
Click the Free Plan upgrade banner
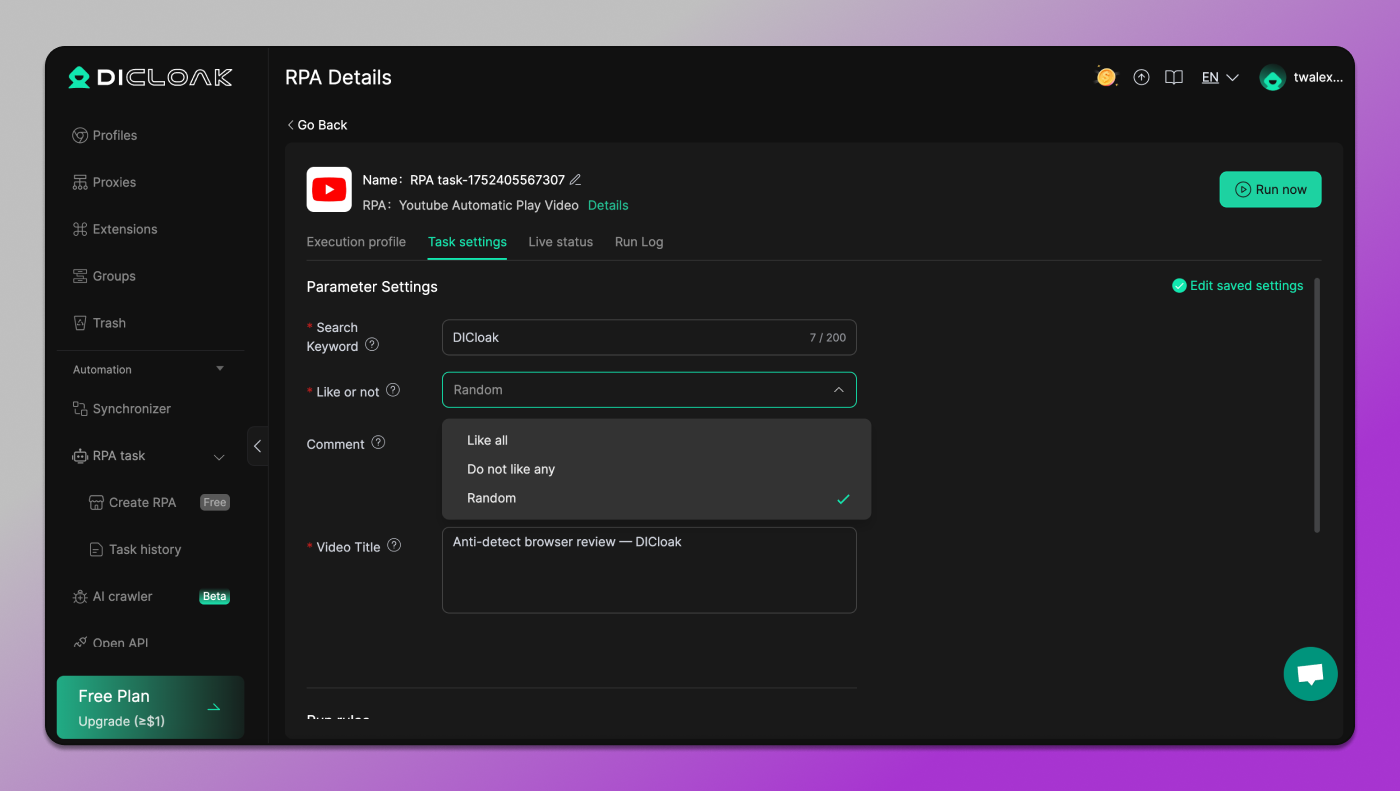coord(150,708)
